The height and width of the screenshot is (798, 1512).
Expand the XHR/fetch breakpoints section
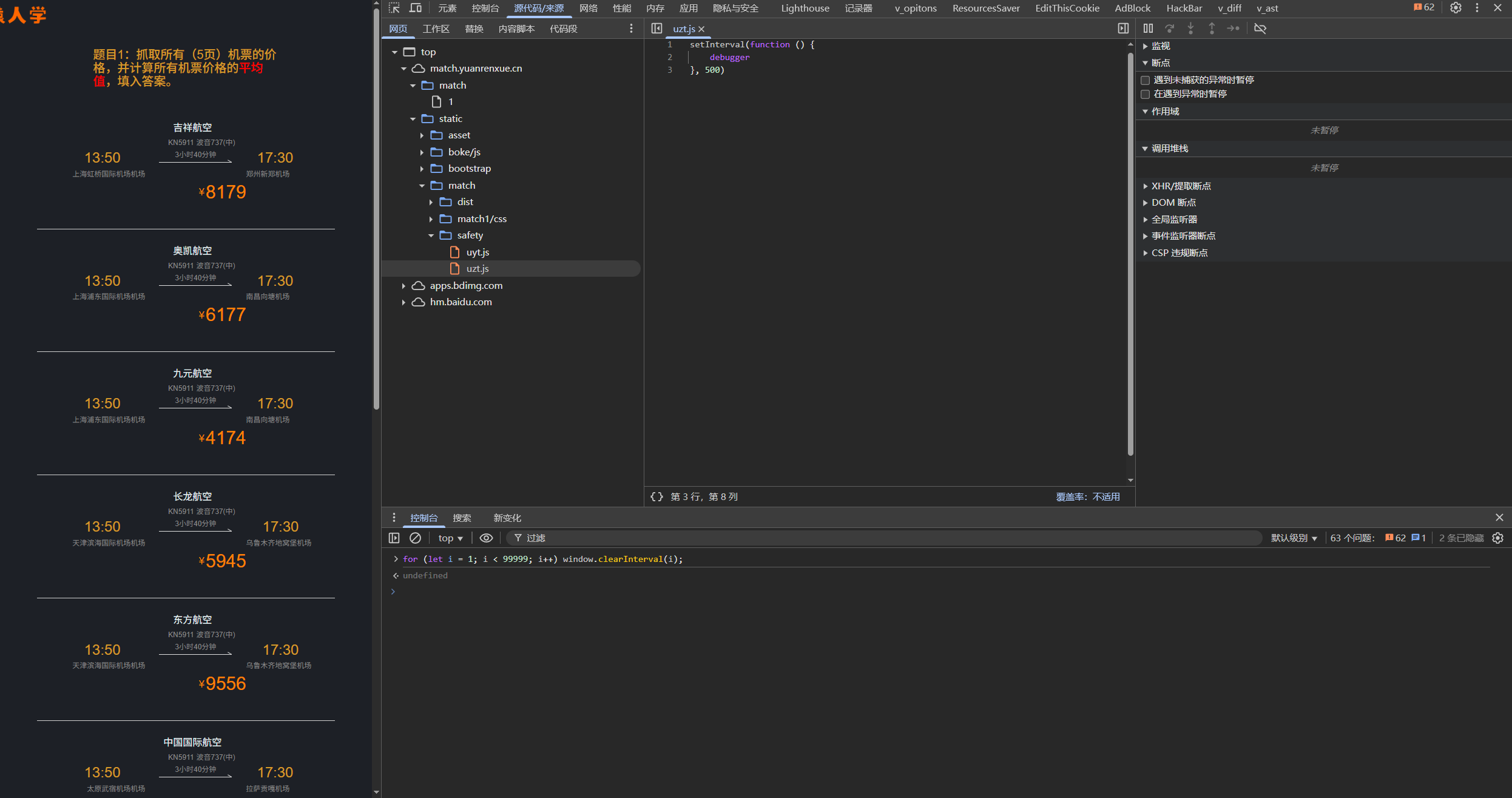tap(1180, 186)
